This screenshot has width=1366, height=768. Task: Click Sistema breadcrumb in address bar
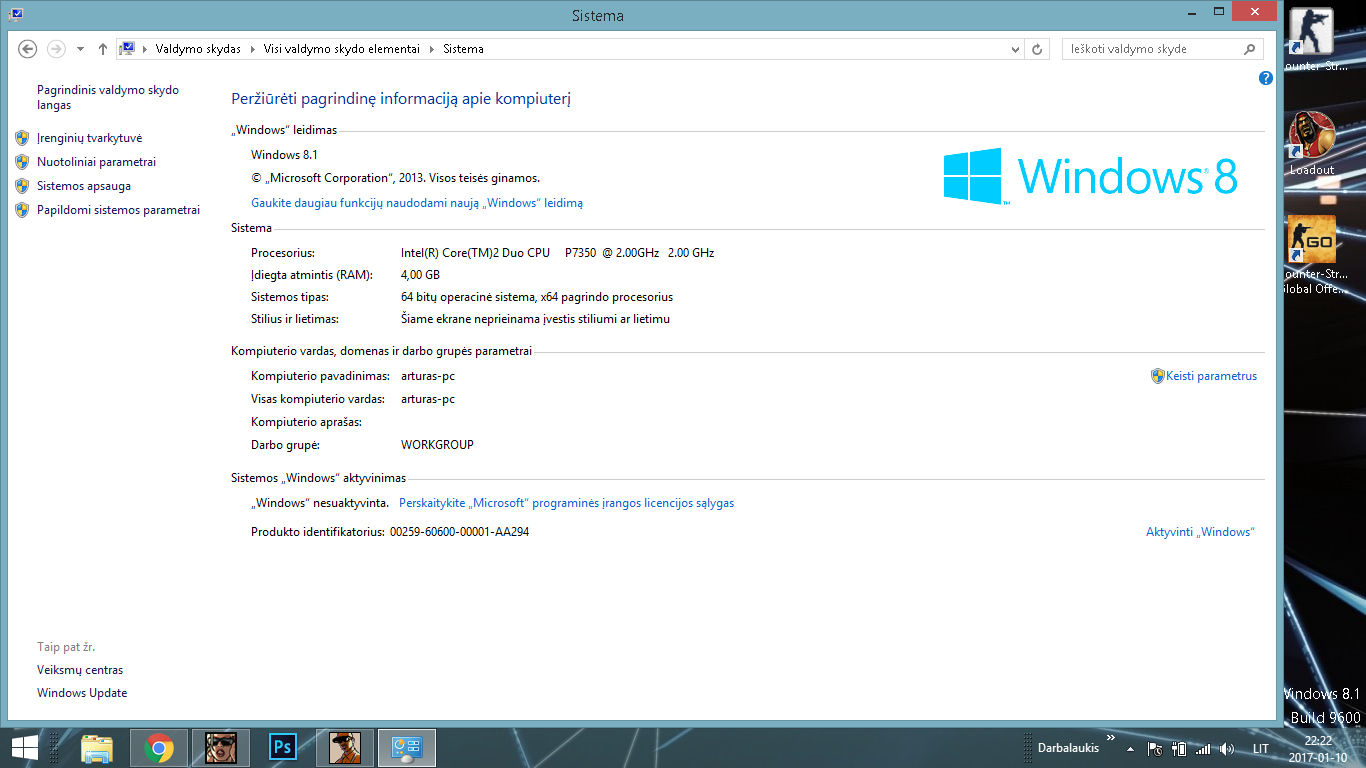coord(463,49)
